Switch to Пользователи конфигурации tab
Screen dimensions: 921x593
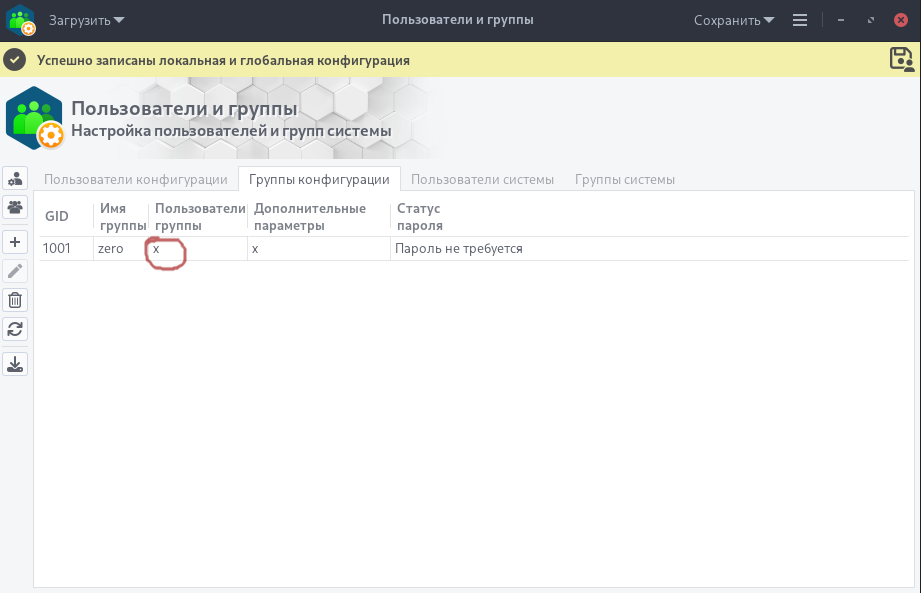[136, 180]
